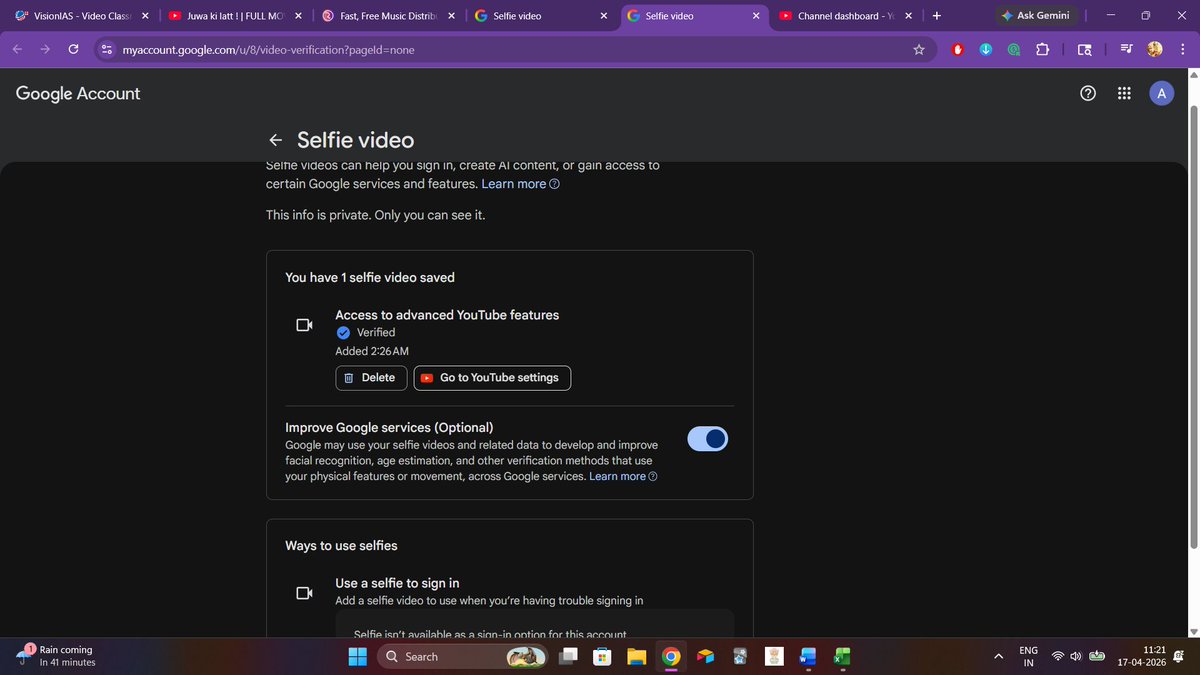Image resolution: width=1200 pixels, height=675 pixels.
Task: Open the Chrome profile picture
Action: (1155, 49)
